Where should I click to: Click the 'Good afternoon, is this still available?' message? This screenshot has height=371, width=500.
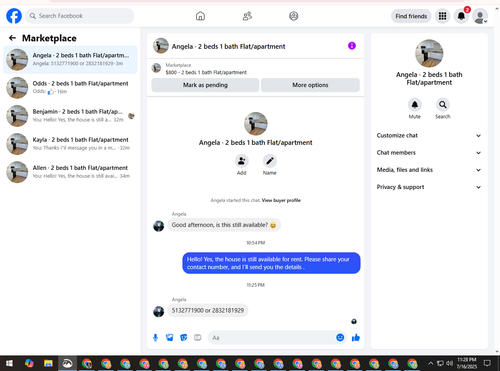coord(224,225)
